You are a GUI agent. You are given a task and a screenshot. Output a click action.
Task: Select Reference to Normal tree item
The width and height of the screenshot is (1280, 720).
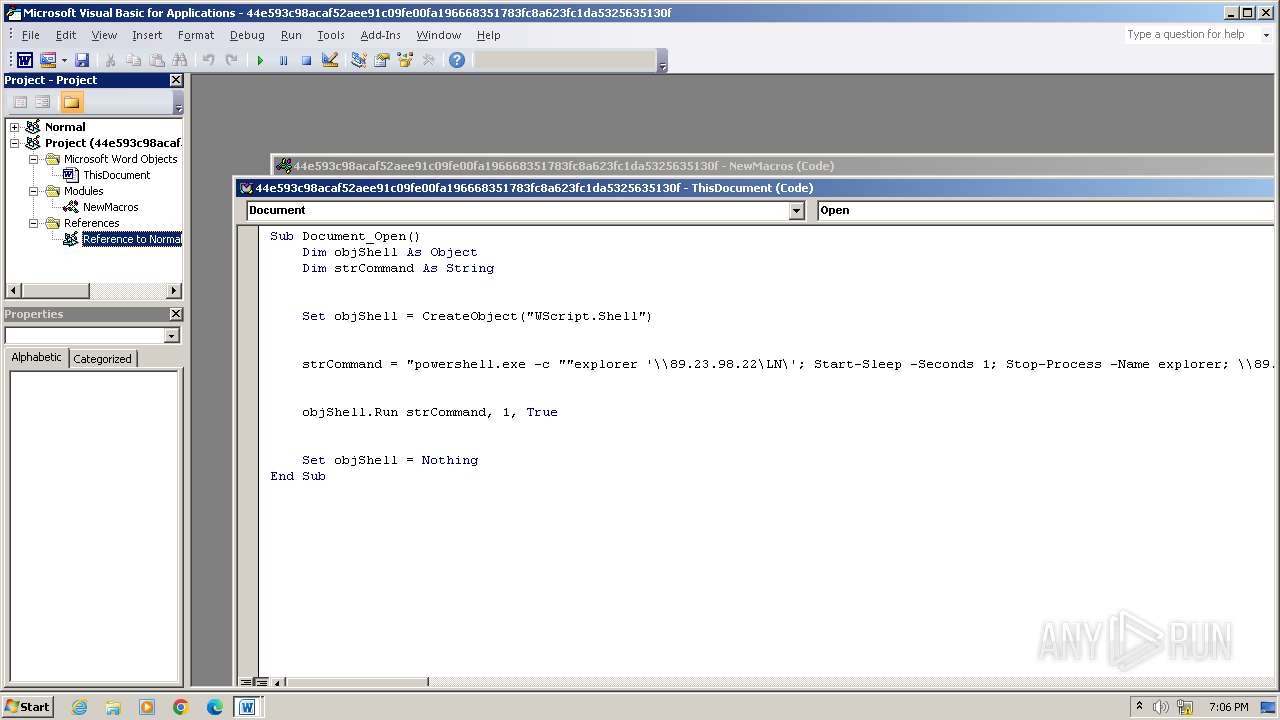tap(132, 239)
